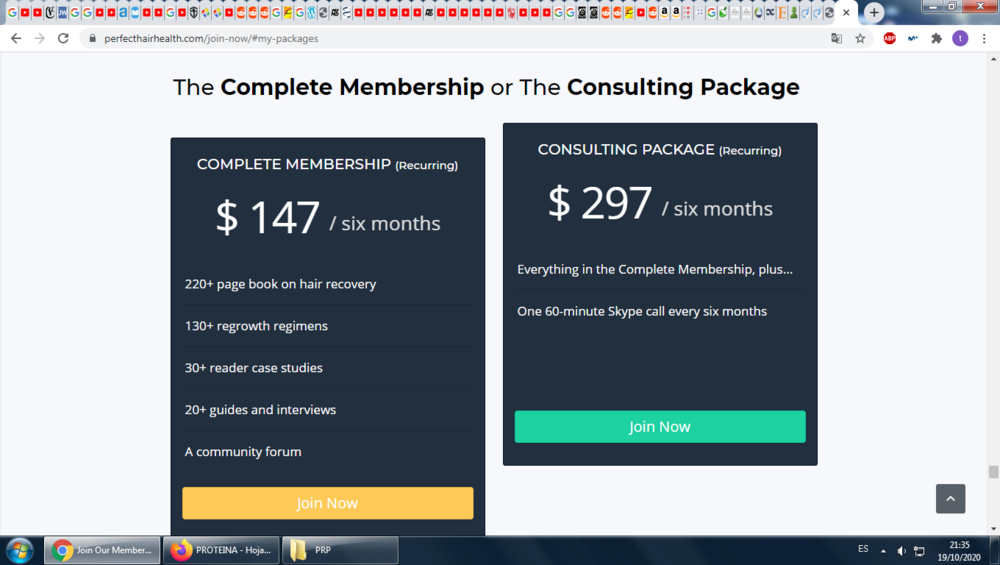1000x565 pixels.
Task: Open the purple user profile avatar
Action: [960, 38]
